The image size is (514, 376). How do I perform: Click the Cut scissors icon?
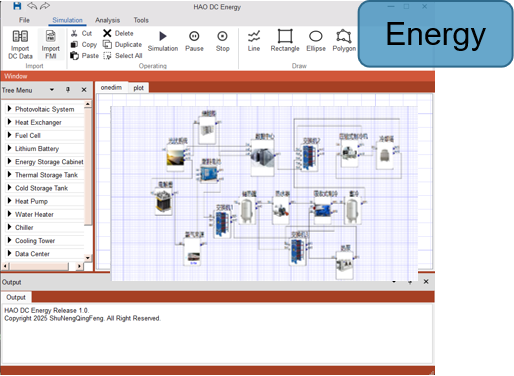74,33
